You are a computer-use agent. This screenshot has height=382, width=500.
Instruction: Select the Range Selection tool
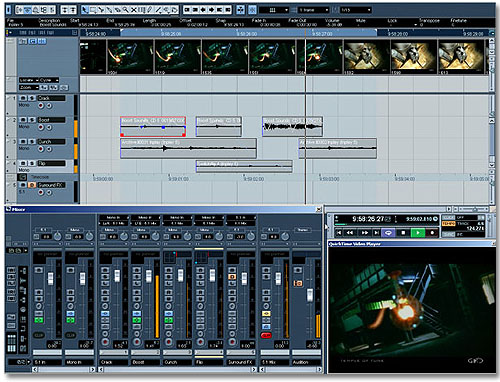click(93, 10)
